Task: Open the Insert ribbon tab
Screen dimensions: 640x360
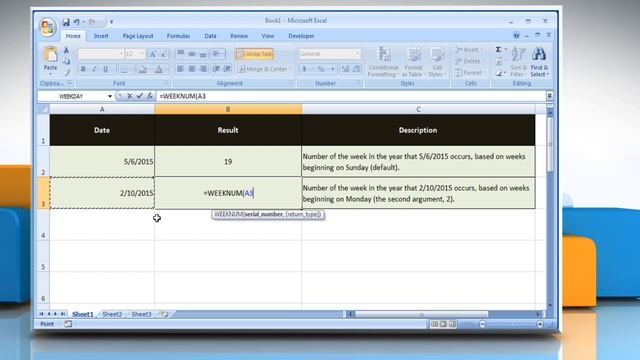Action: (101, 36)
